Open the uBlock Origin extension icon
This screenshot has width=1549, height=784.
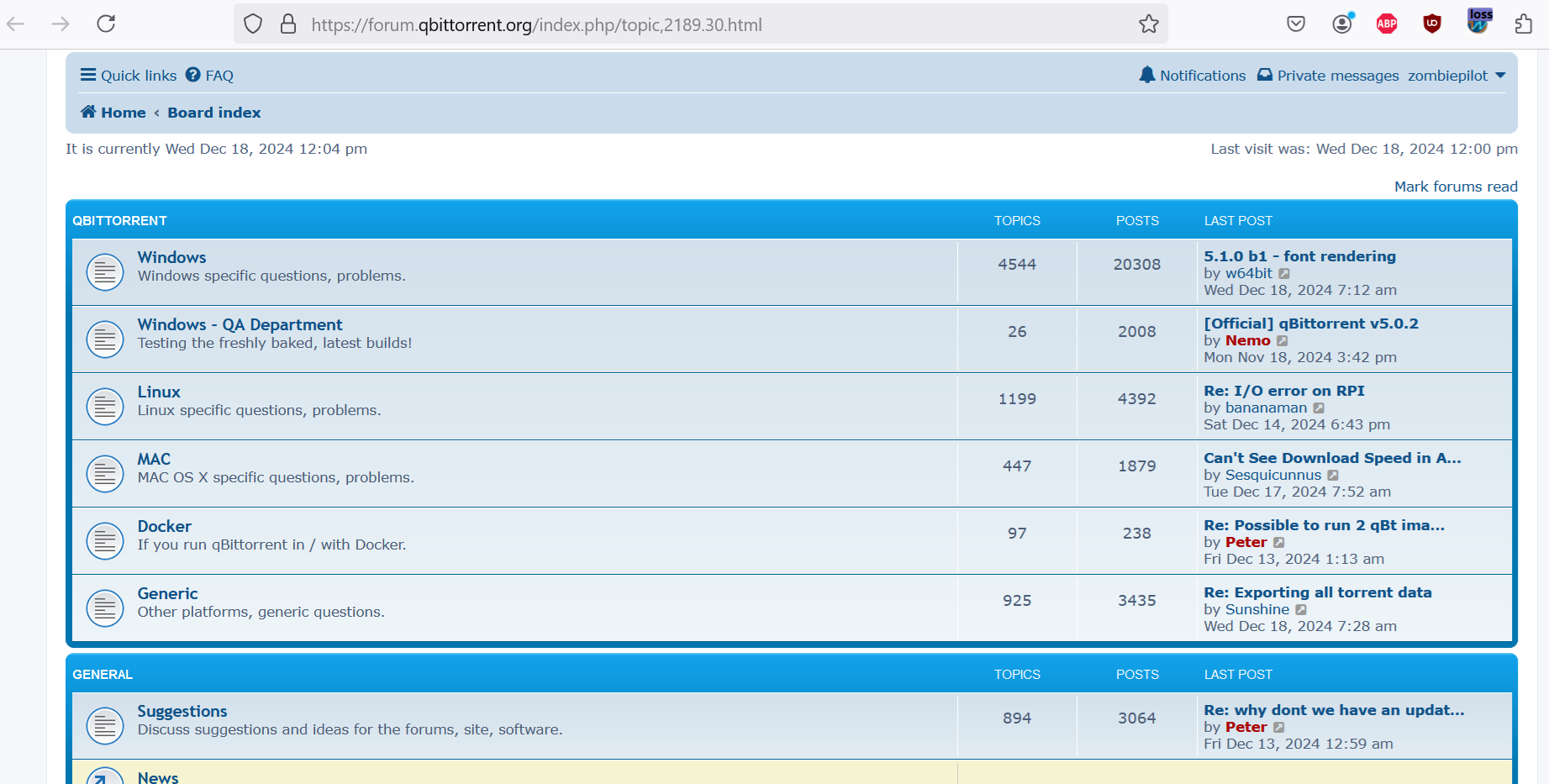(x=1432, y=24)
